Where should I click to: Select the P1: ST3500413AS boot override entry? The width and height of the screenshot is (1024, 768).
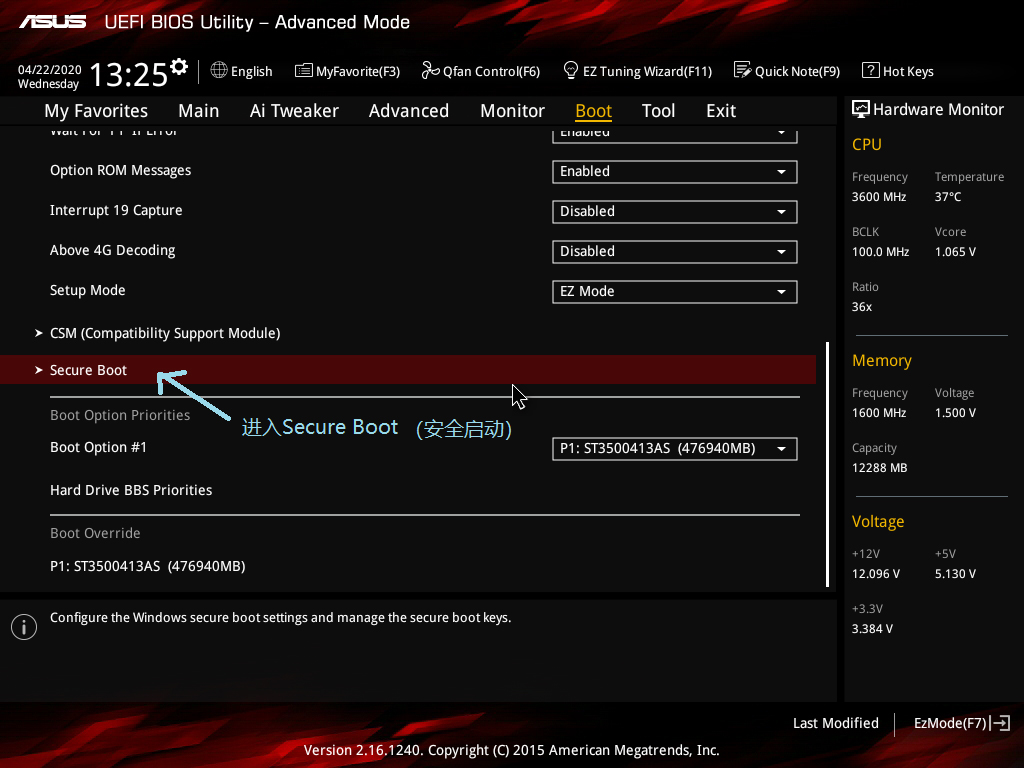[x=148, y=566]
